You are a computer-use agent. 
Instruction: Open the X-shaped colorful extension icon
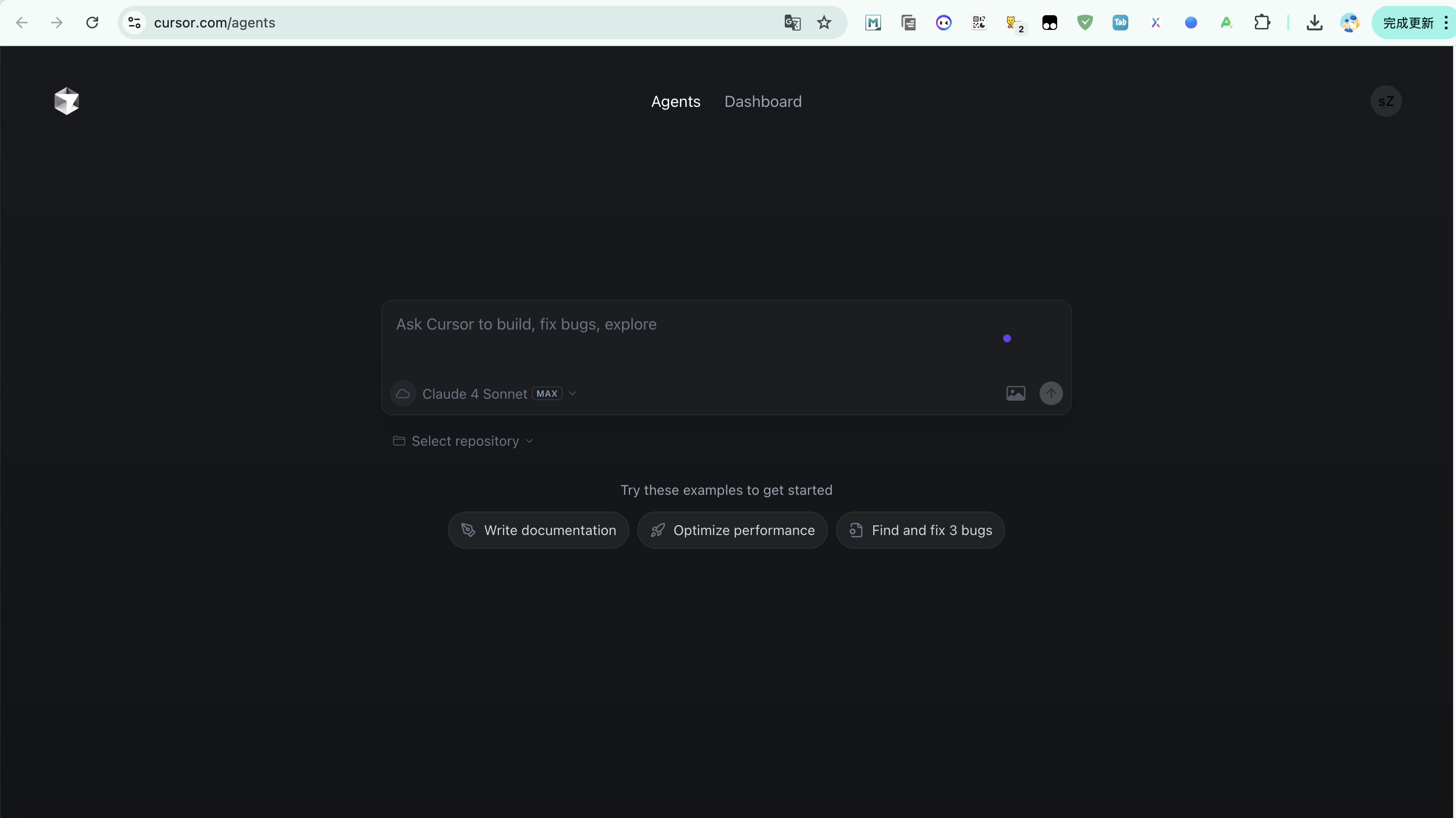(1155, 23)
